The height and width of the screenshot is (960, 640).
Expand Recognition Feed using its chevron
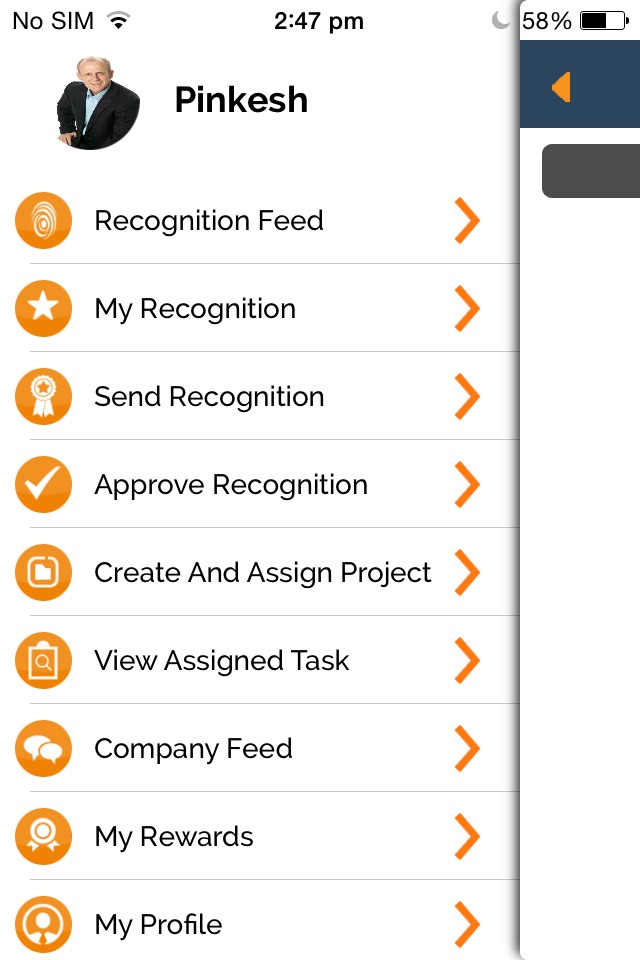coord(467,220)
